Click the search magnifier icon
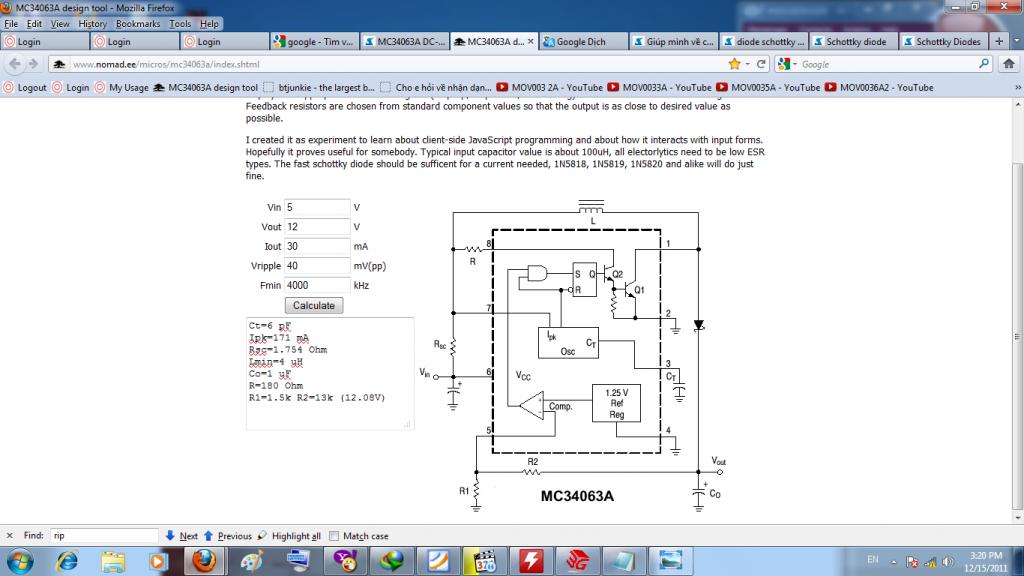Image resolution: width=1024 pixels, height=576 pixels. tap(984, 64)
